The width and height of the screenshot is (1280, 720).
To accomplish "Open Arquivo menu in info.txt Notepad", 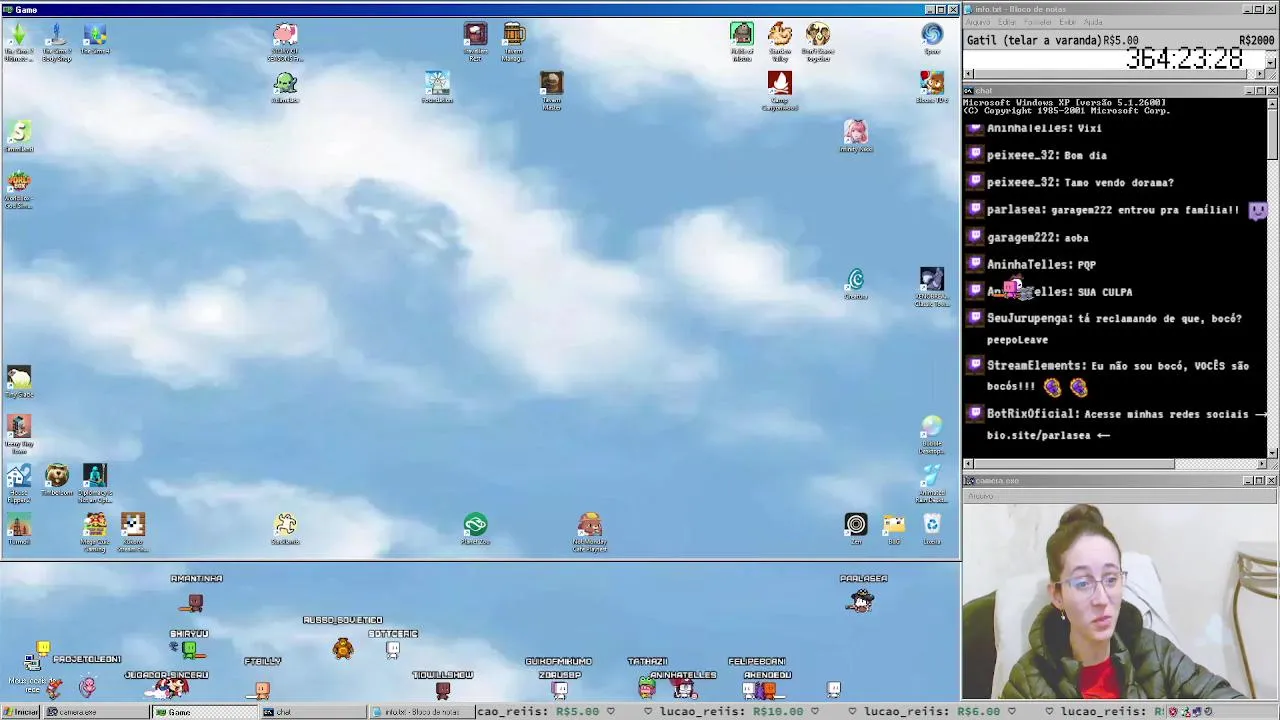I will (x=978, y=22).
